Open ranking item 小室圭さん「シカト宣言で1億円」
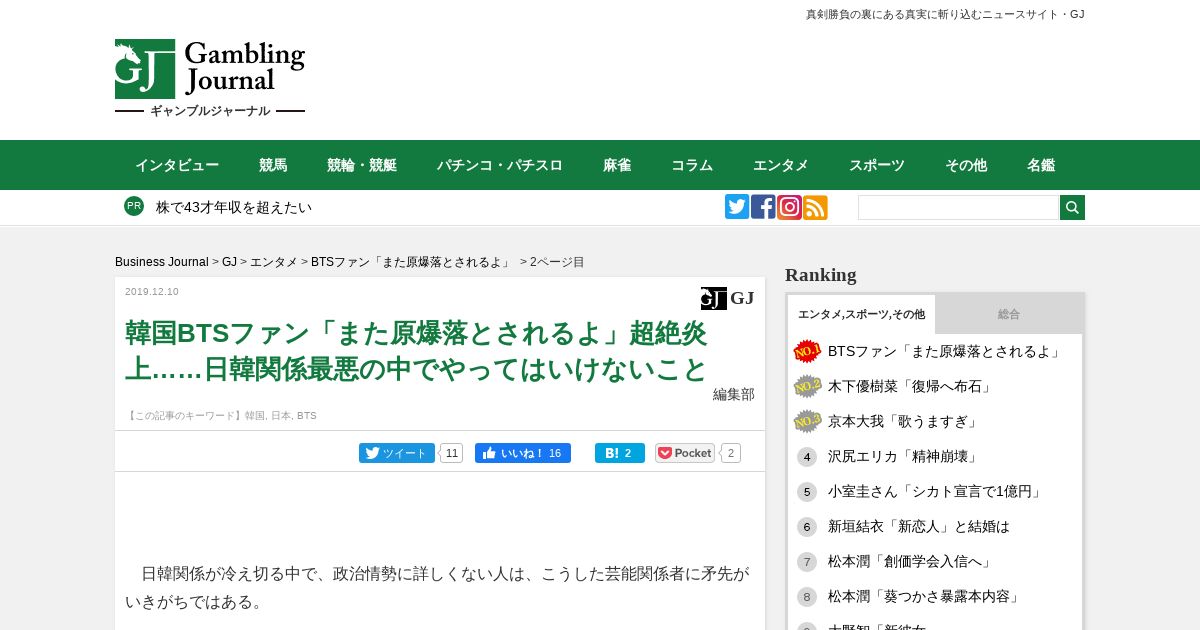The image size is (1200, 630). [937, 492]
